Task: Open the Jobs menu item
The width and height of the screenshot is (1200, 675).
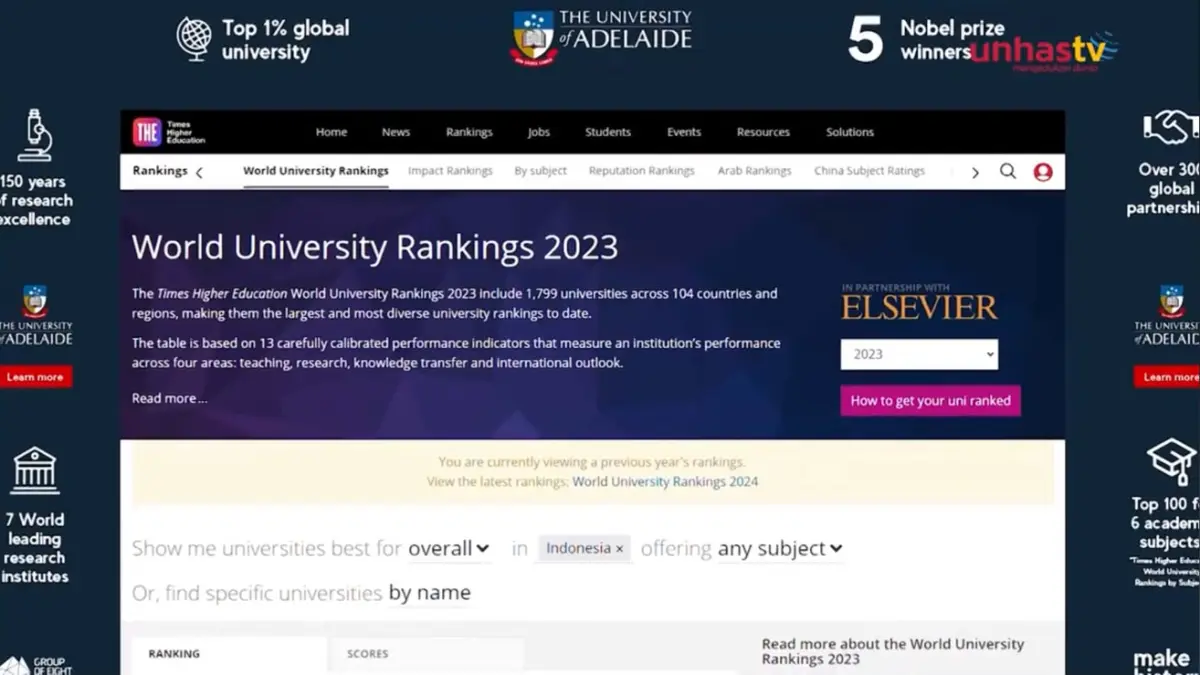Action: (x=539, y=132)
